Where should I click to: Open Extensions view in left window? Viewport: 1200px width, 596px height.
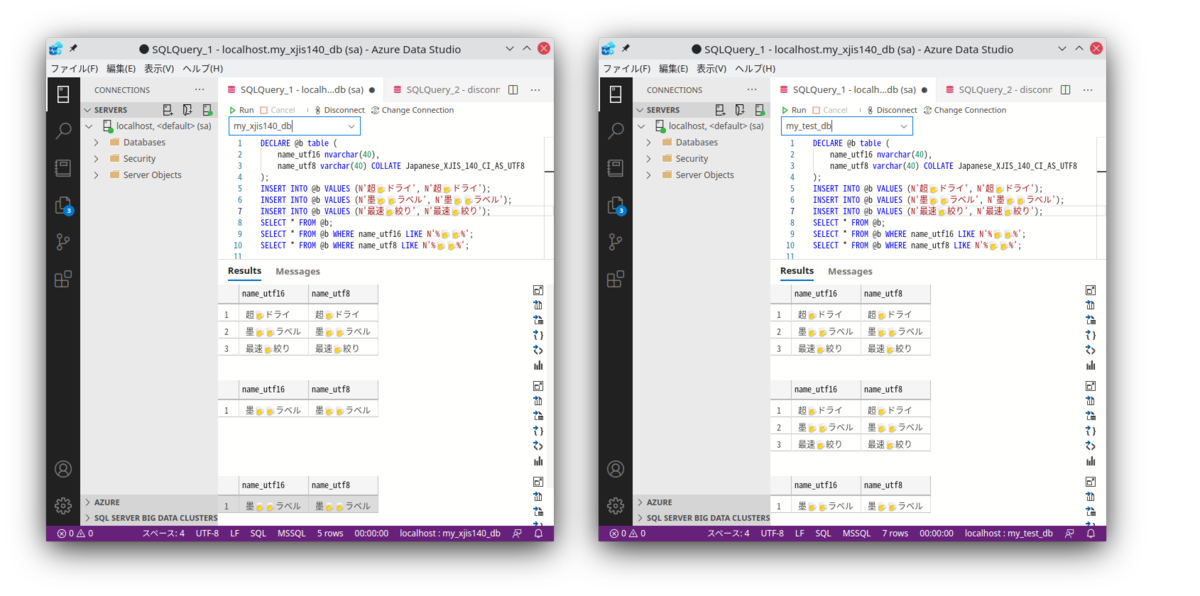[x=63, y=279]
